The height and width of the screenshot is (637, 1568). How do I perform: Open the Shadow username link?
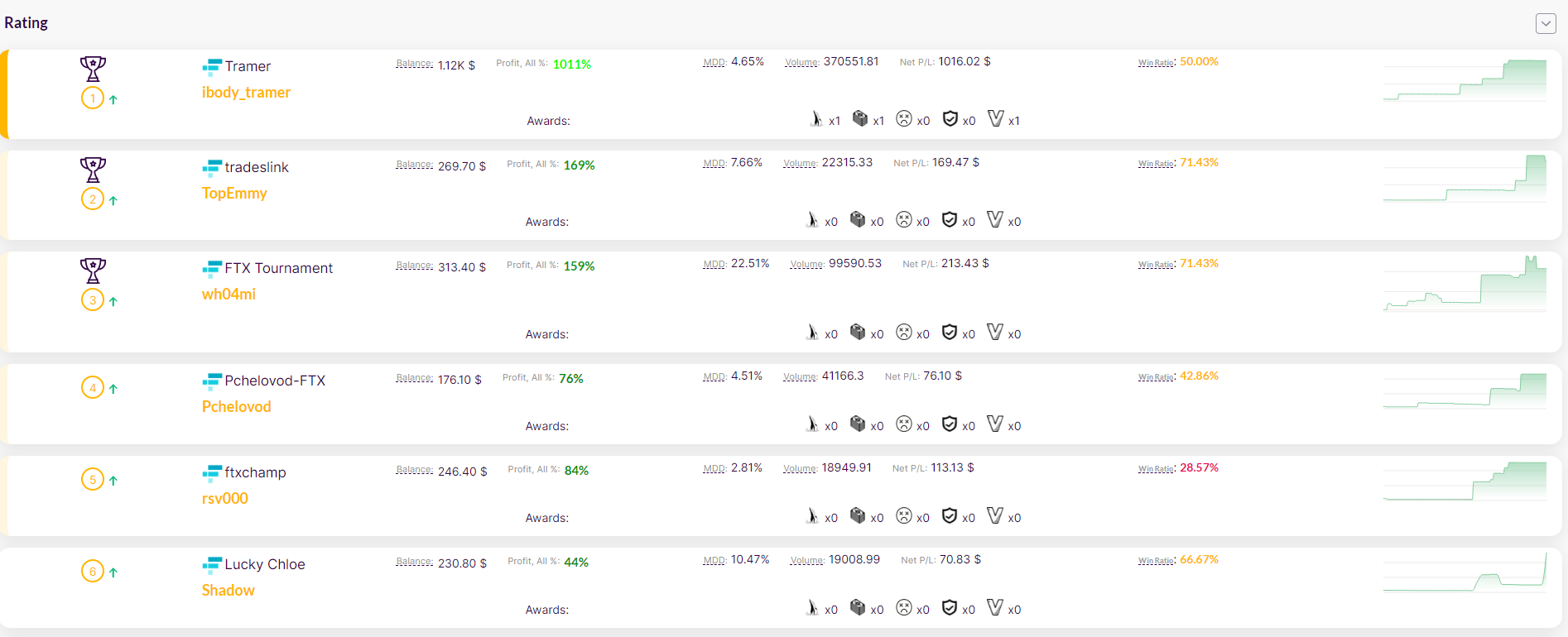228,591
